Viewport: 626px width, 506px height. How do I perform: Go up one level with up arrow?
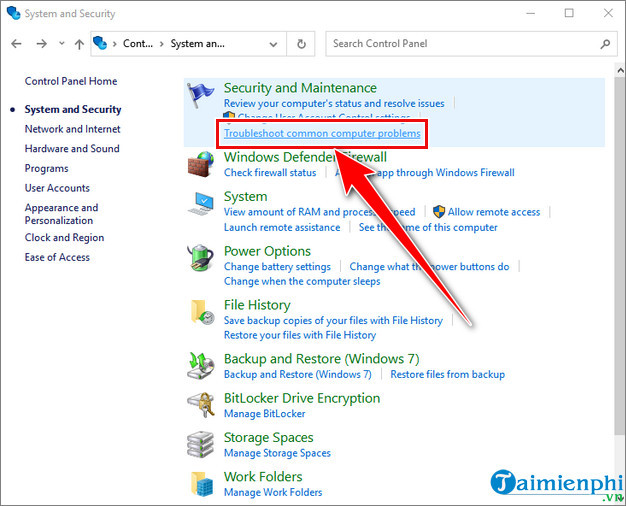pos(79,44)
